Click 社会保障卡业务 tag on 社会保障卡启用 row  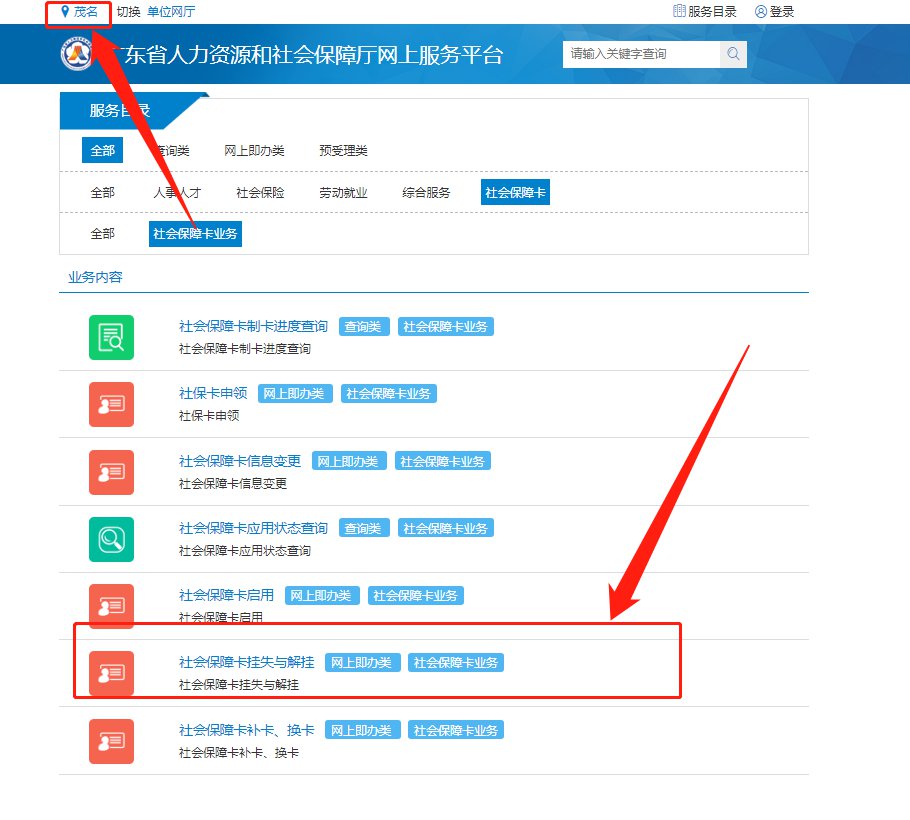[415, 595]
